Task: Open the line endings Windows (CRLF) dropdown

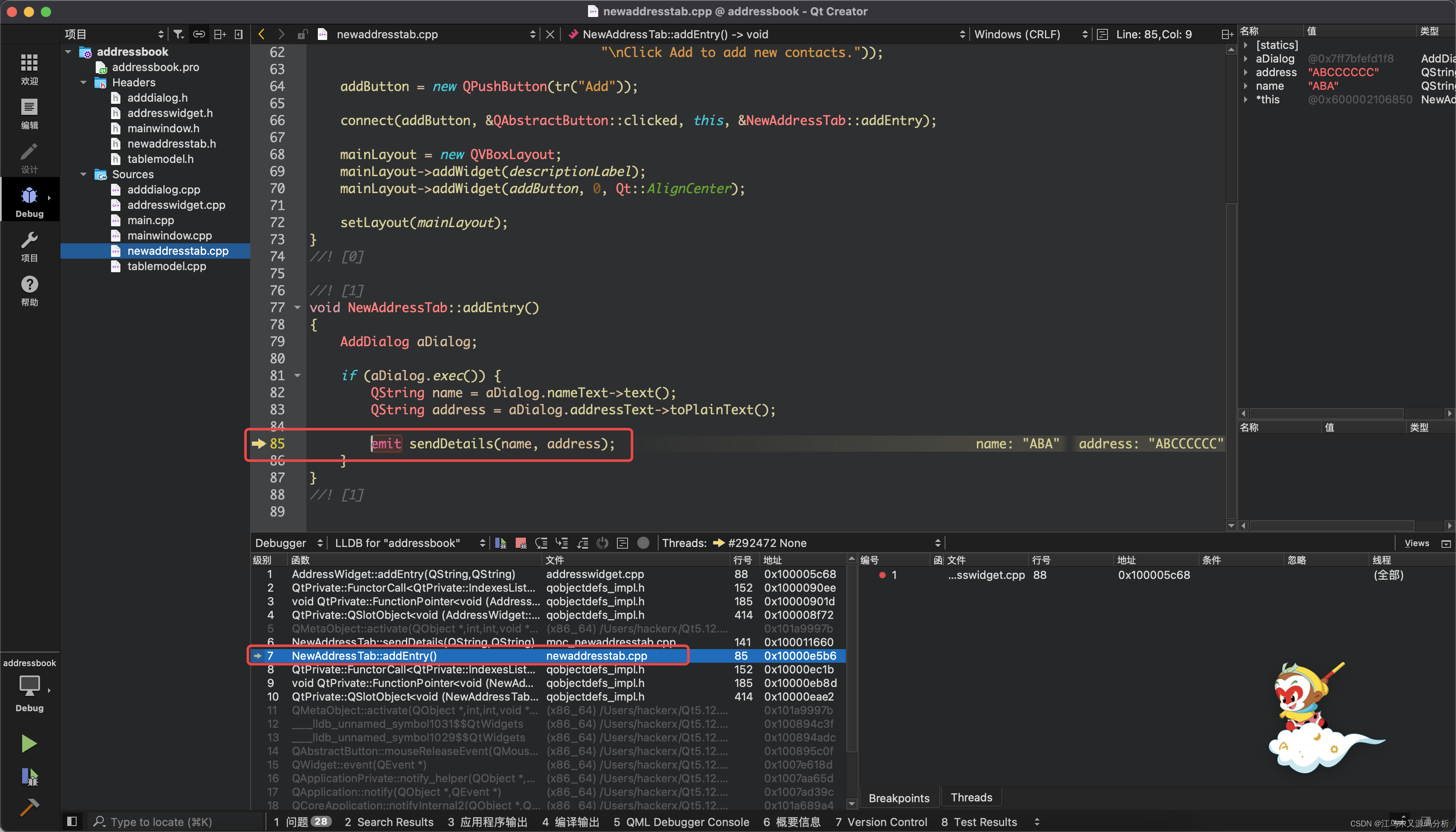Action: (x=1029, y=34)
